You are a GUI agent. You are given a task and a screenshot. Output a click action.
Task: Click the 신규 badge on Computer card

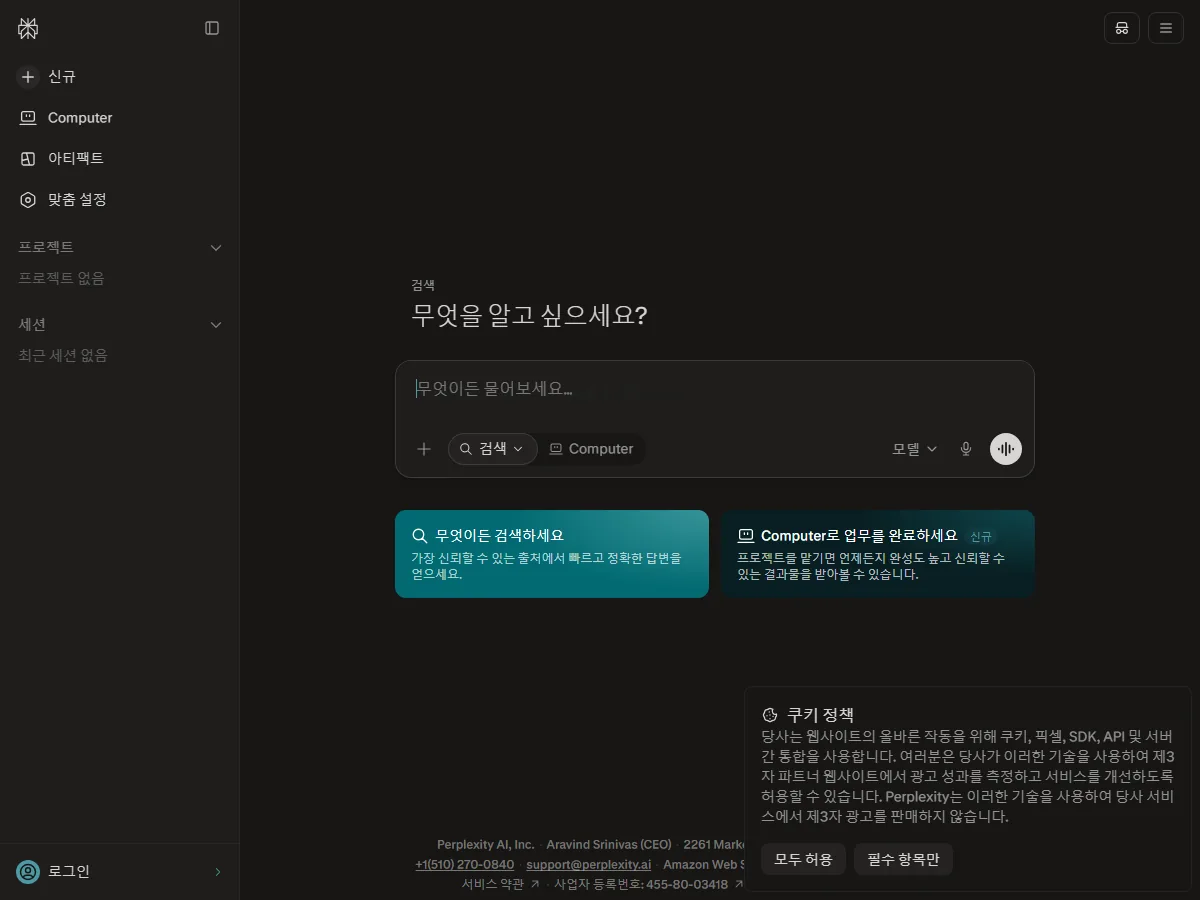click(981, 537)
